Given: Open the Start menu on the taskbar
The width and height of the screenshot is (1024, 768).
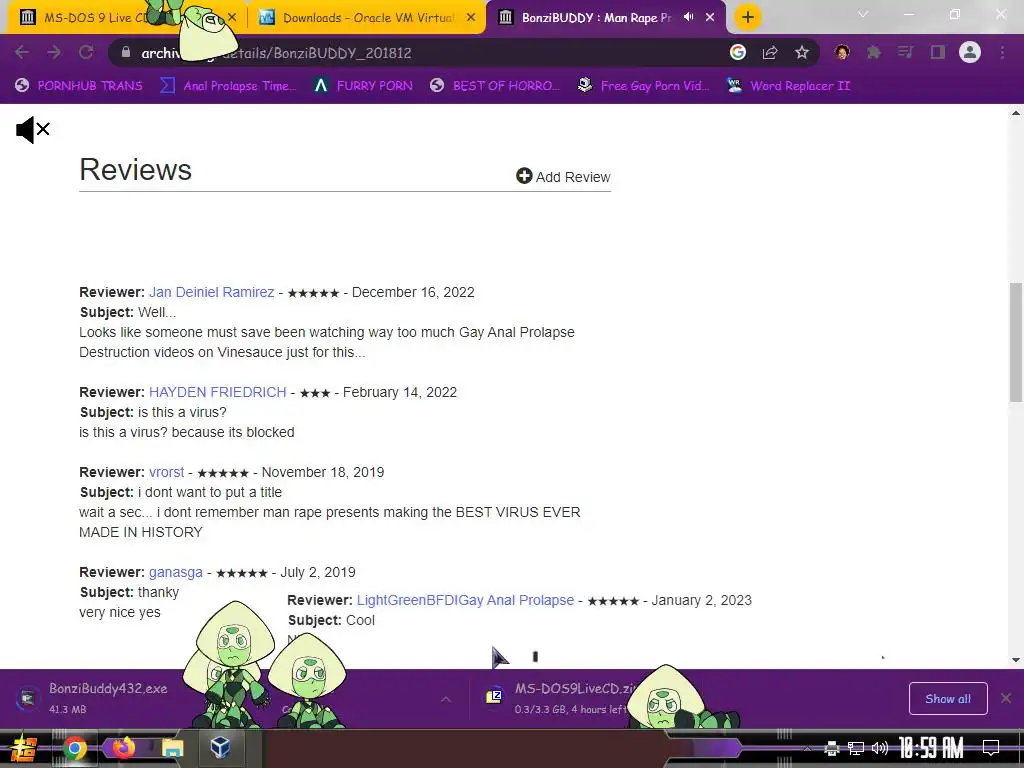Looking at the screenshot, I should point(22,749).
